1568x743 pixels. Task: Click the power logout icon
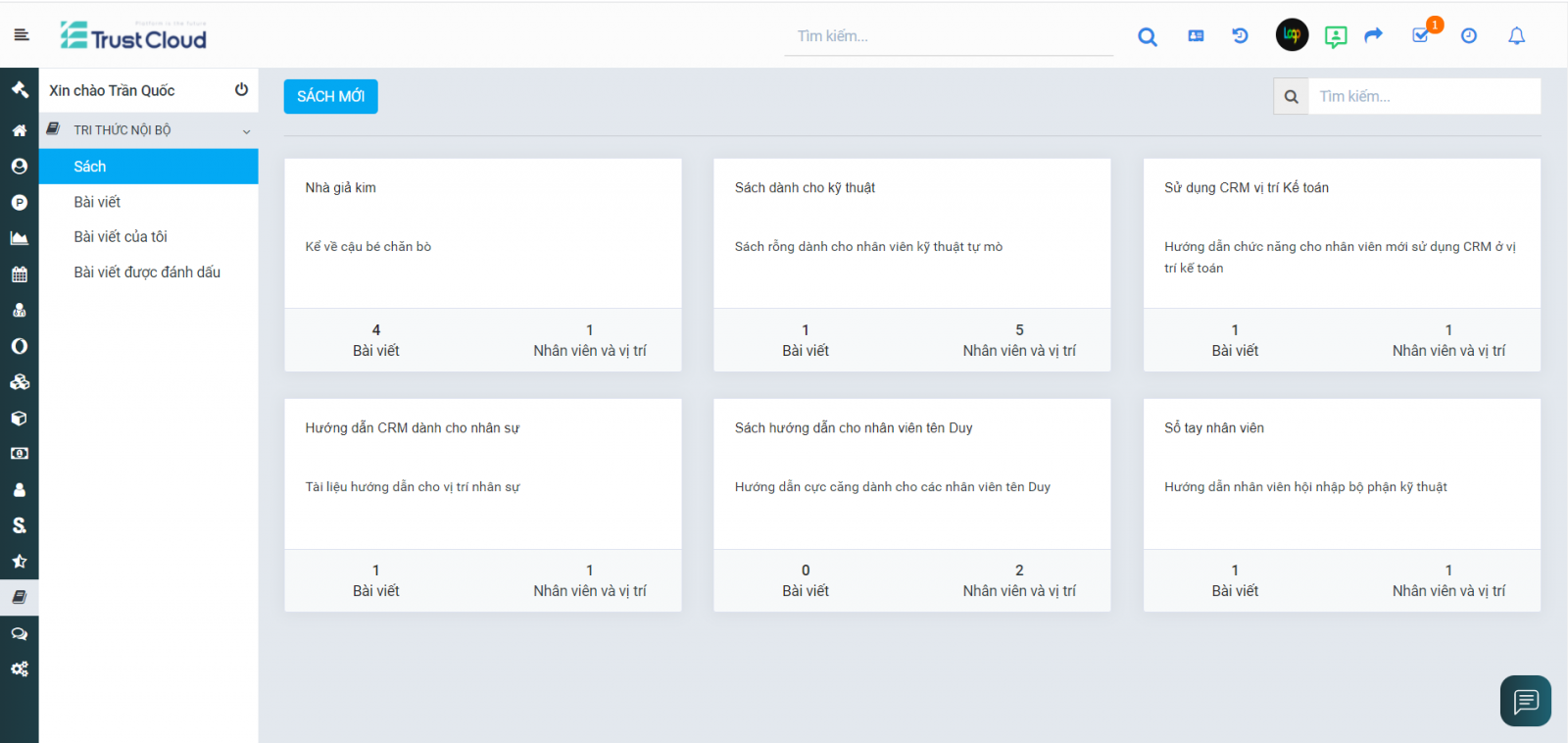pos(241,90)
